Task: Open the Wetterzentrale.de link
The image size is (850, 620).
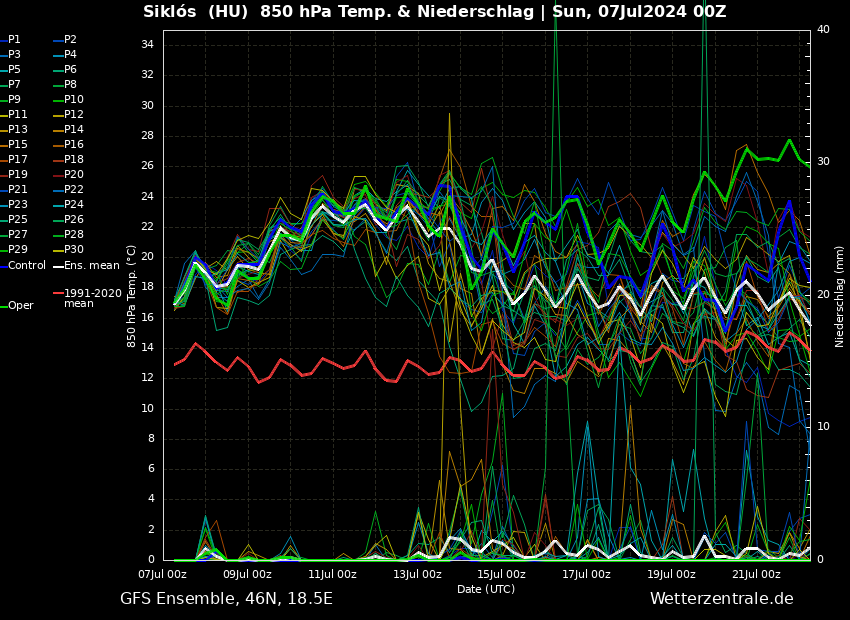Action: 721,599
